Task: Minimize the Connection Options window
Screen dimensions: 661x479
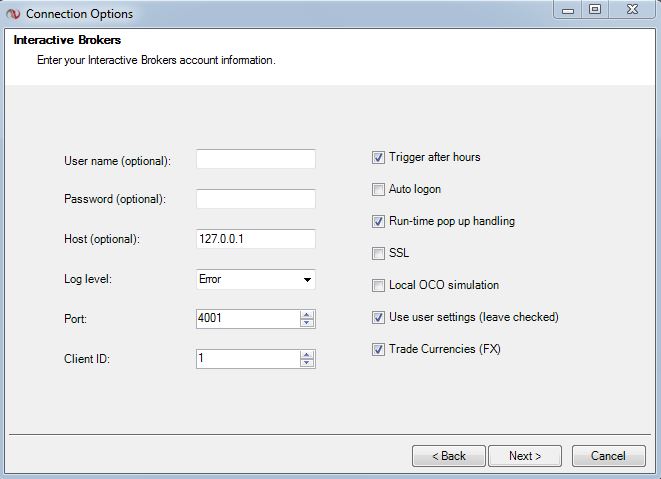Action: [568, 10]
